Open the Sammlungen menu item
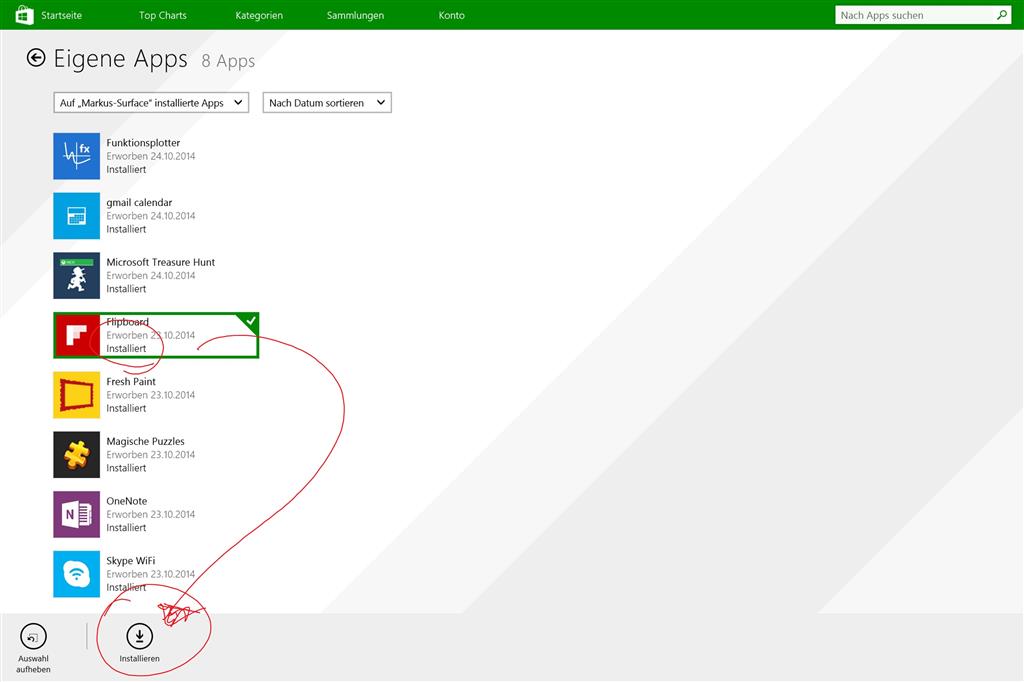This screenshot has height=682, width=1024. pyautogui.click(x=355, y=15)
